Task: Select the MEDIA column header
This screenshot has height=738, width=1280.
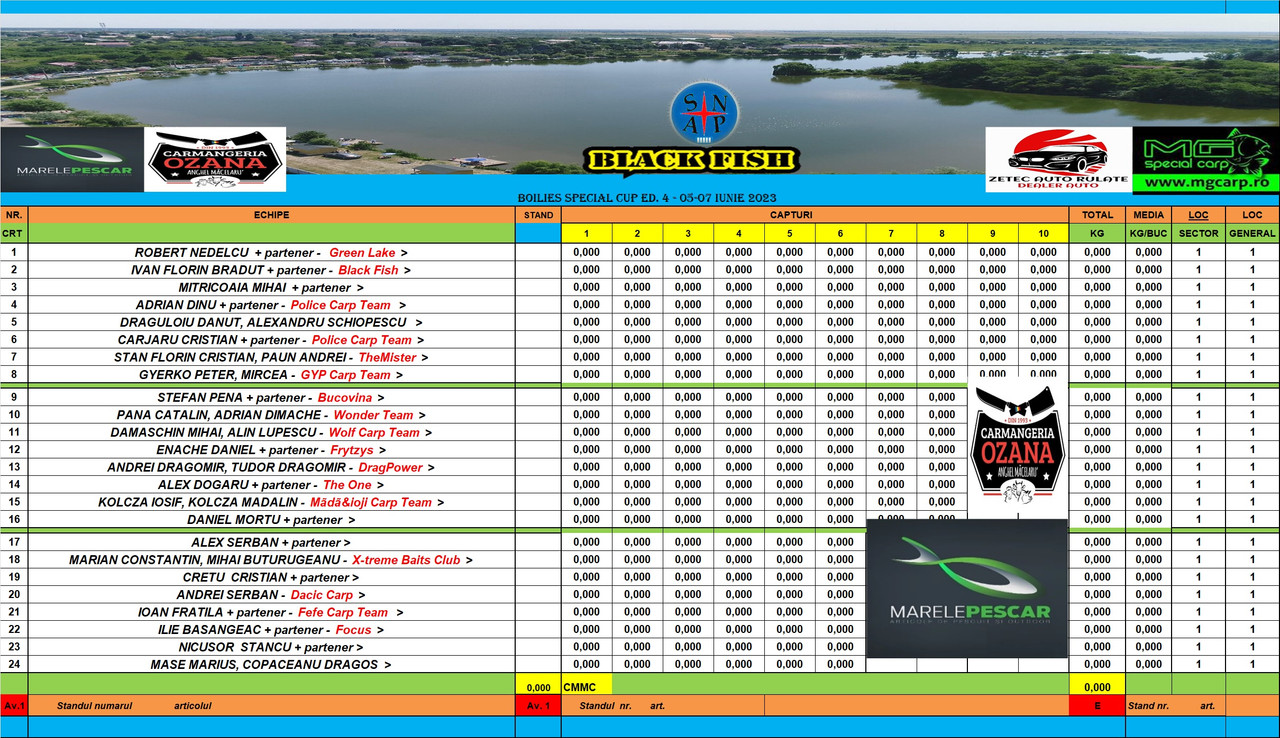Action: pyautogui.click(x=1149, y=215)
